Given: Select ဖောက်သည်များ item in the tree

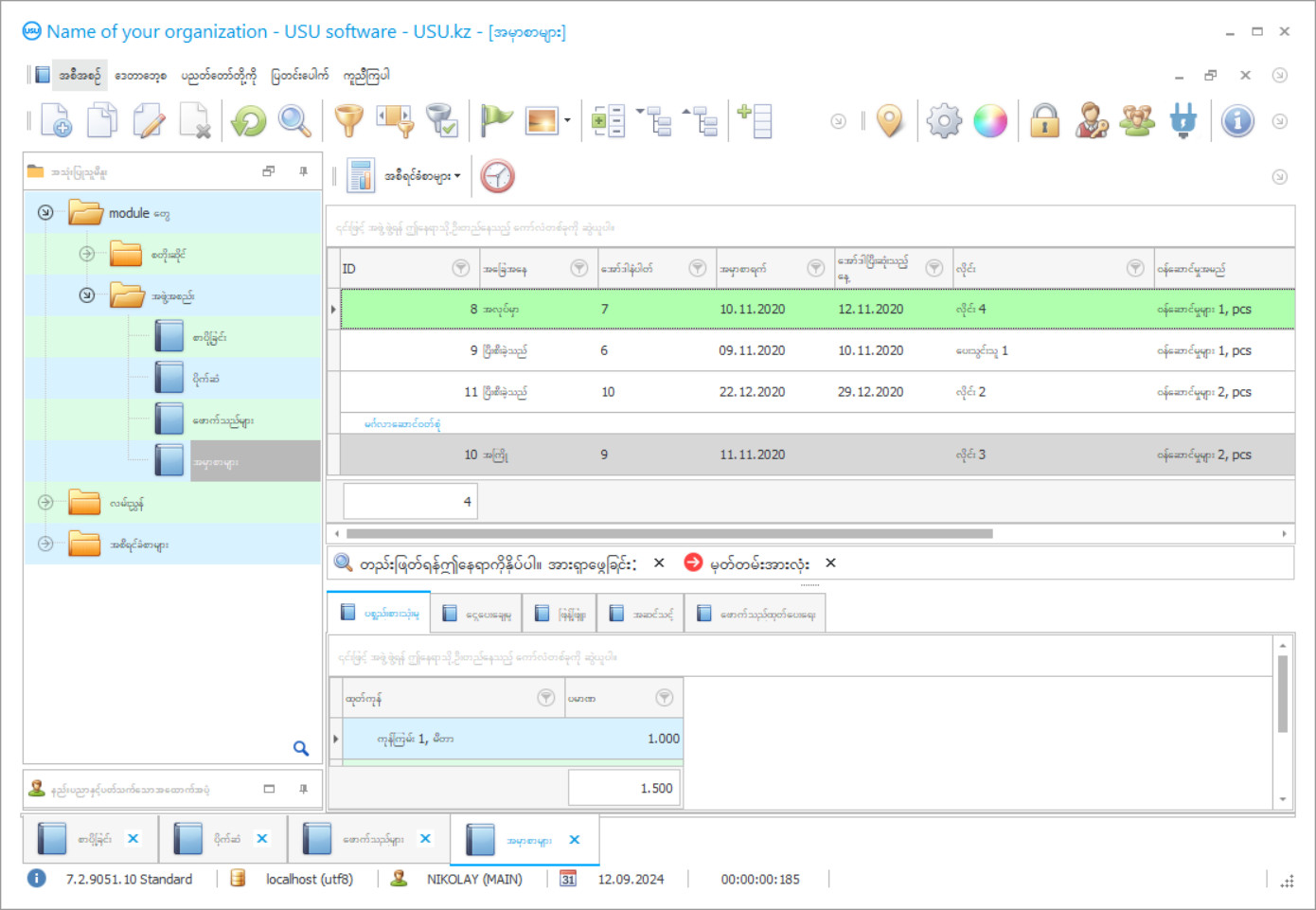Looking at the screenshot, I should (x=223, y=420).
